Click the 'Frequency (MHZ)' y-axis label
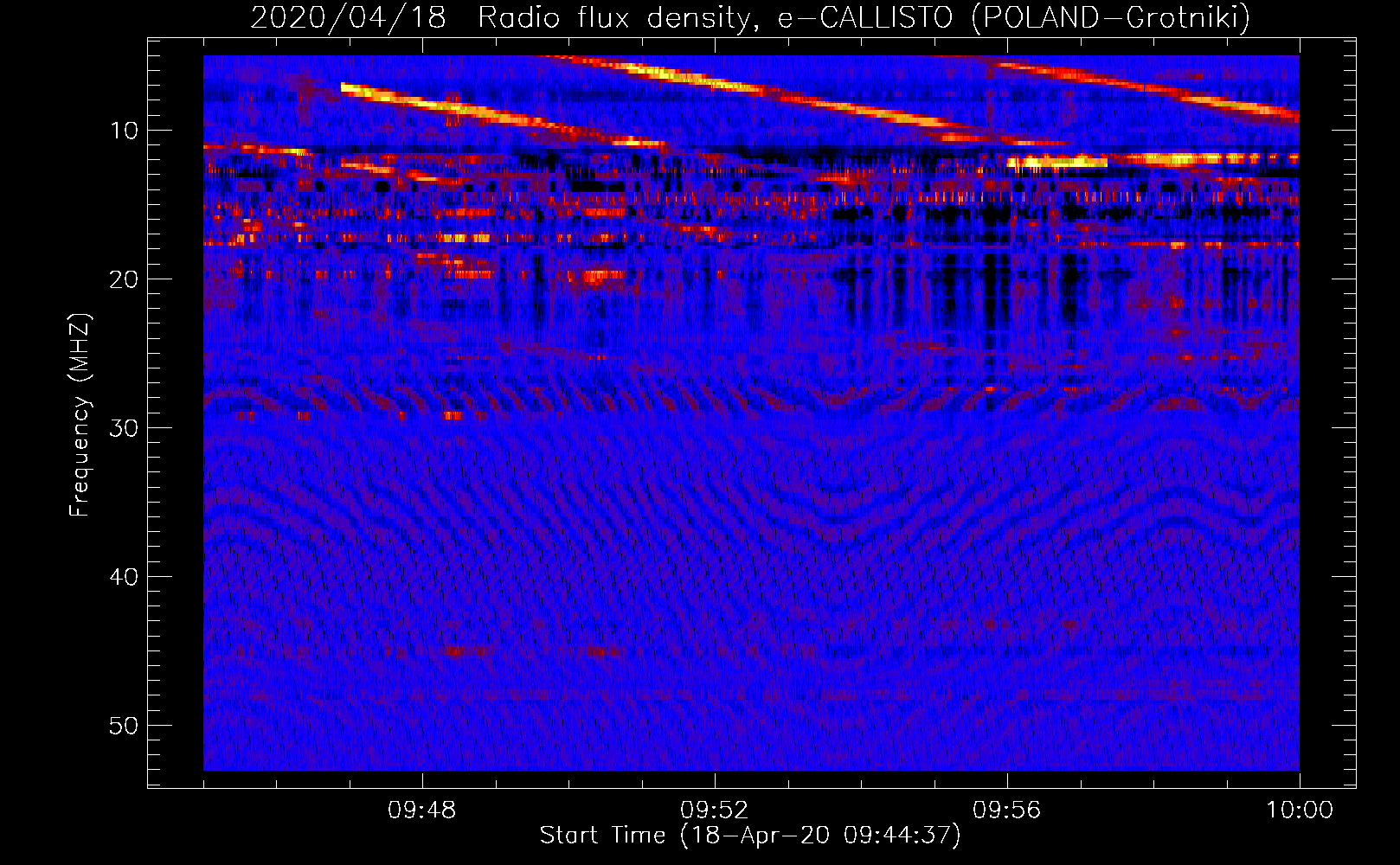Image resolution: width=1400 pixels, height=865 pixels. pos(80,415)
